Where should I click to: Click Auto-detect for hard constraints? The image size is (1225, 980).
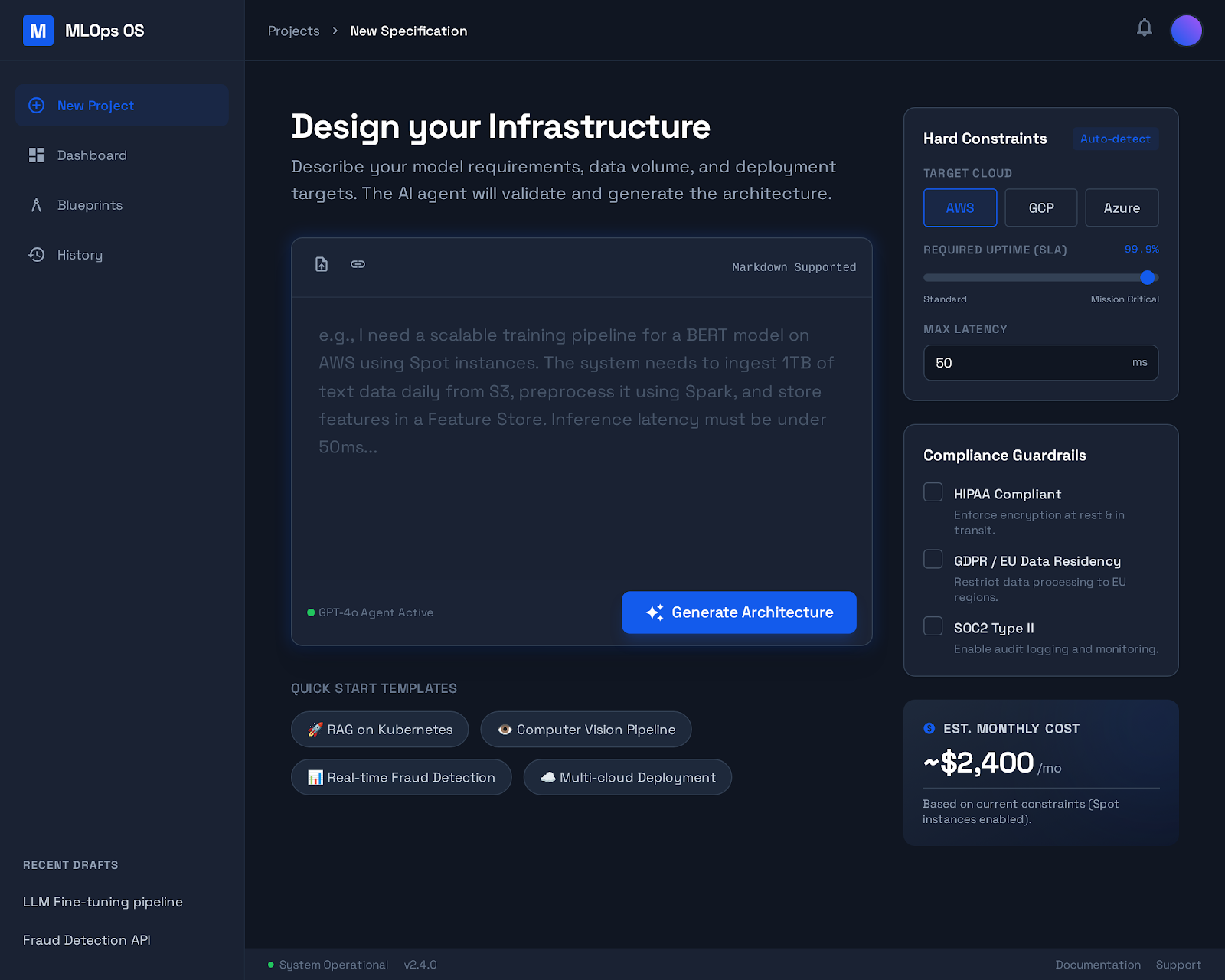point(1115,139)
